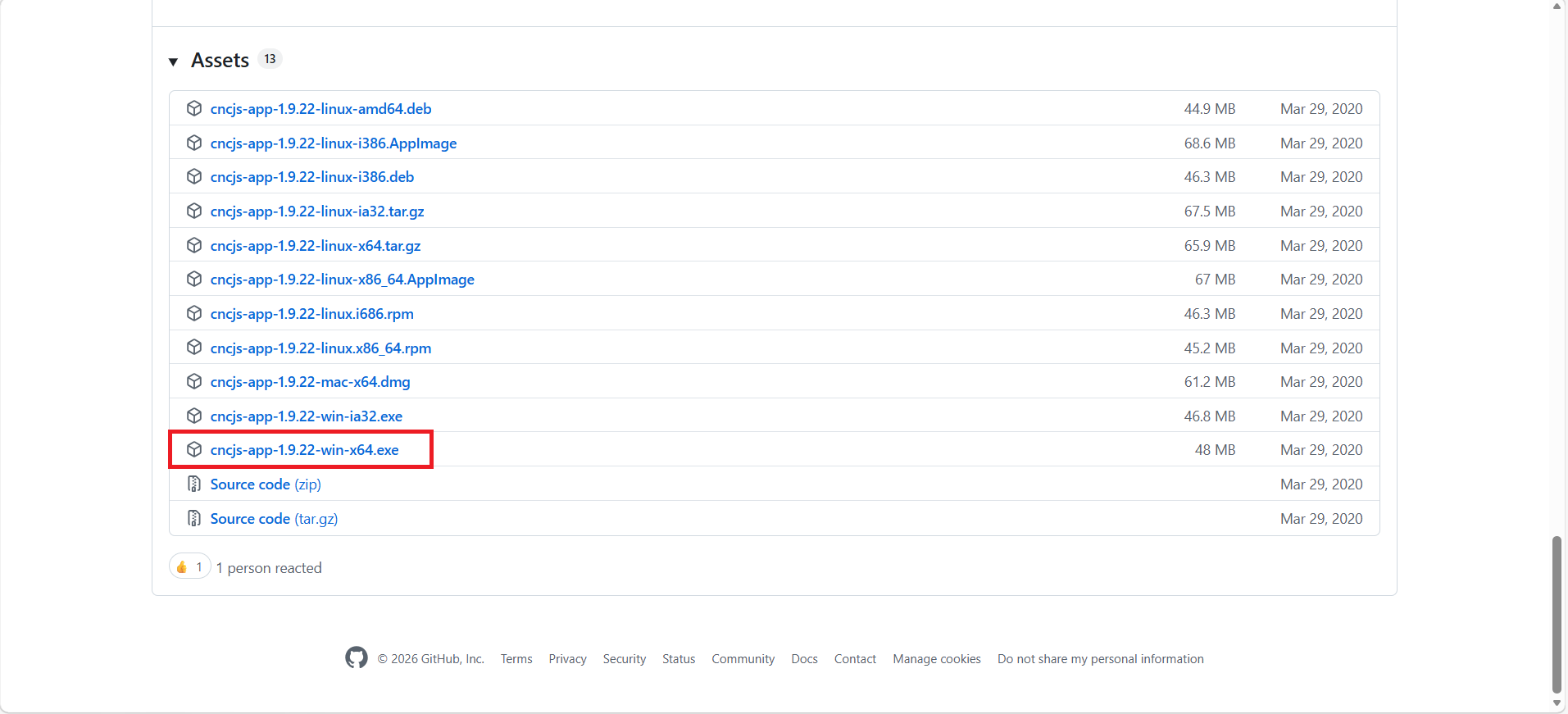The height and width of the screenshot is (714, 1568).
Task: Open the Status footer link
Action: click(x=678, y=659)
